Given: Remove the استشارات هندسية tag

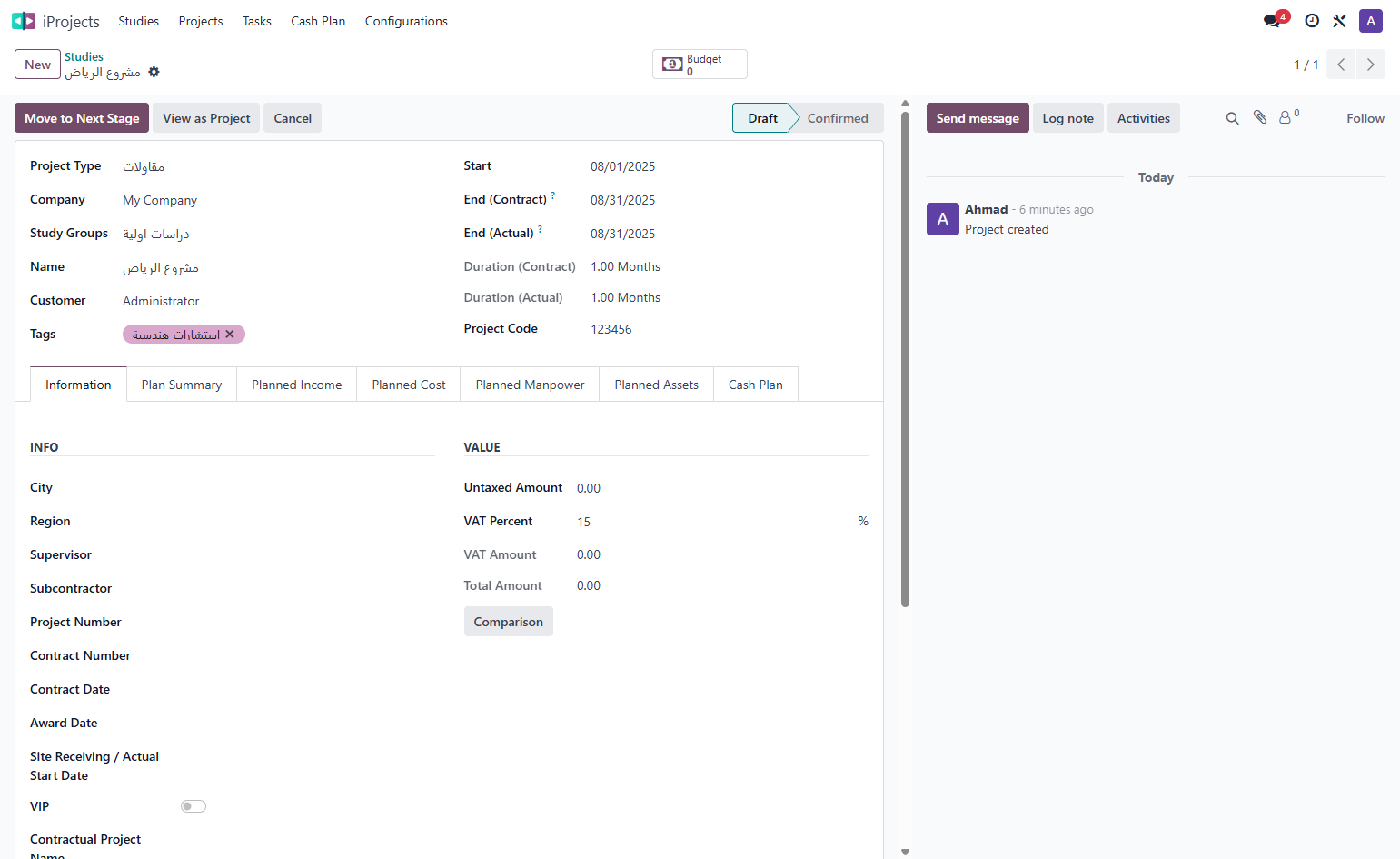Looking at the screenshot, I should tap(230, 335).
